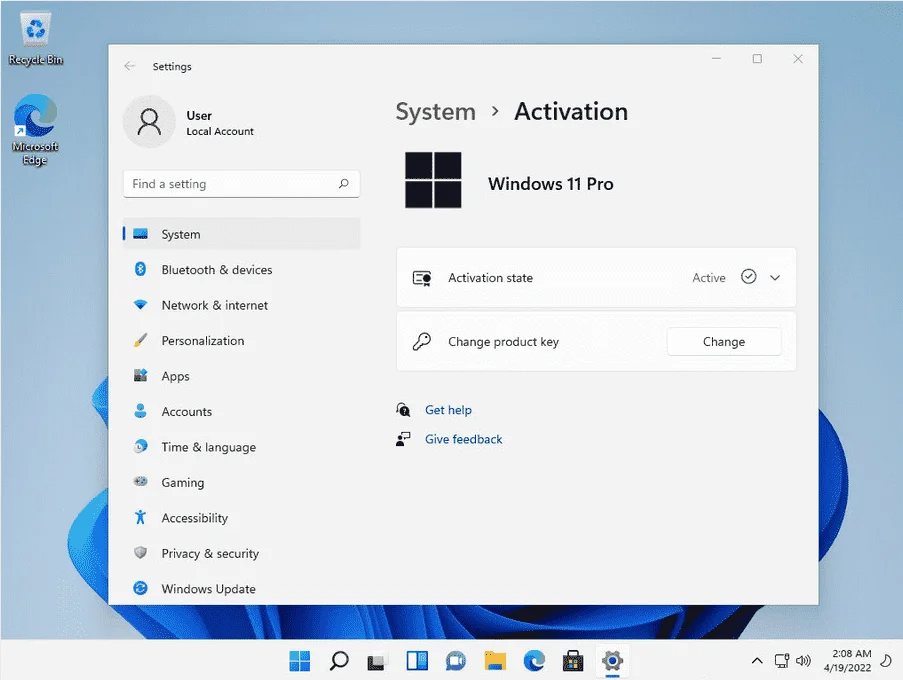The width and height of the screenshot is (903, 680).
Task: Click System in the breadcrumb
Action: [436, 112]
